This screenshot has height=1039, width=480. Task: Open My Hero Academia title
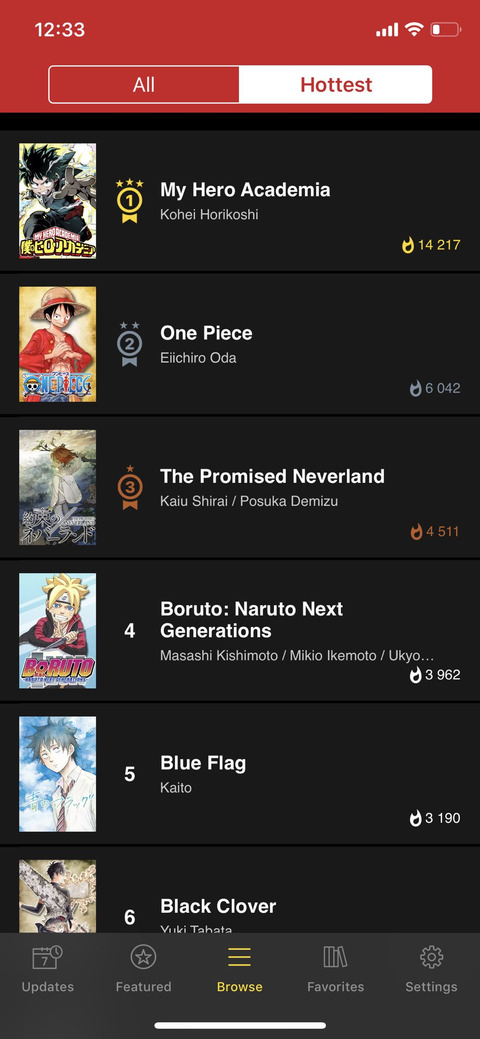(x=245, y=190)
